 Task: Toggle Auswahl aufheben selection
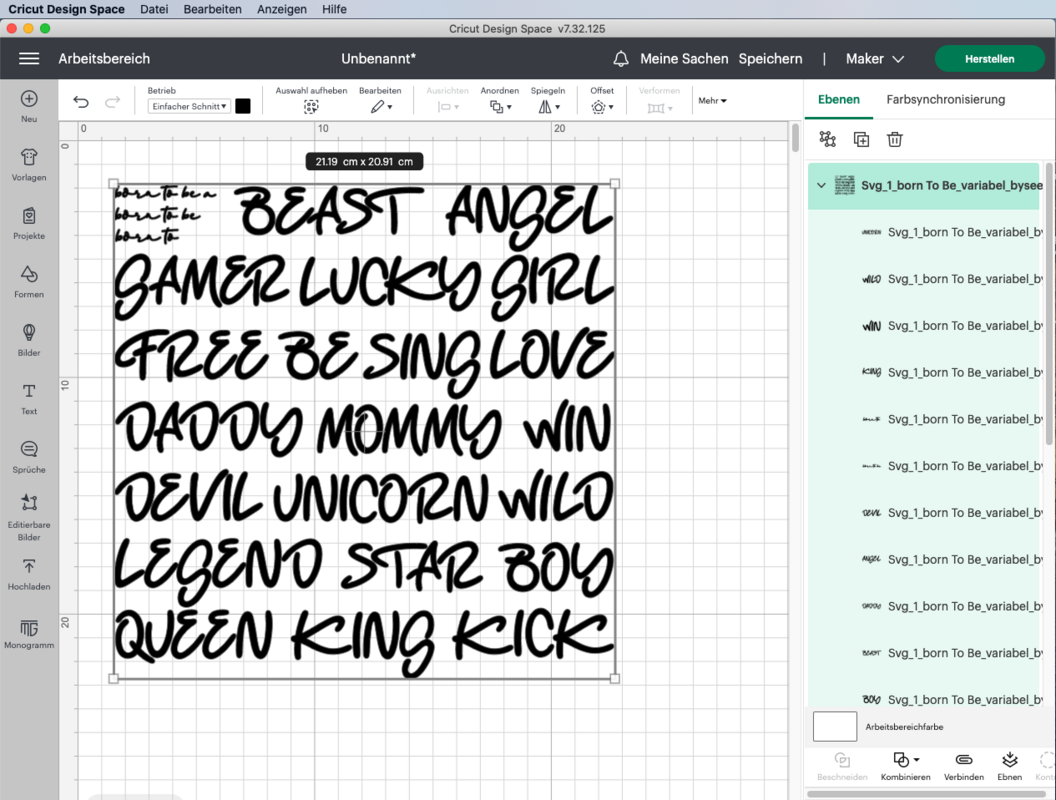pyautogui.click(x=311, y=106)
